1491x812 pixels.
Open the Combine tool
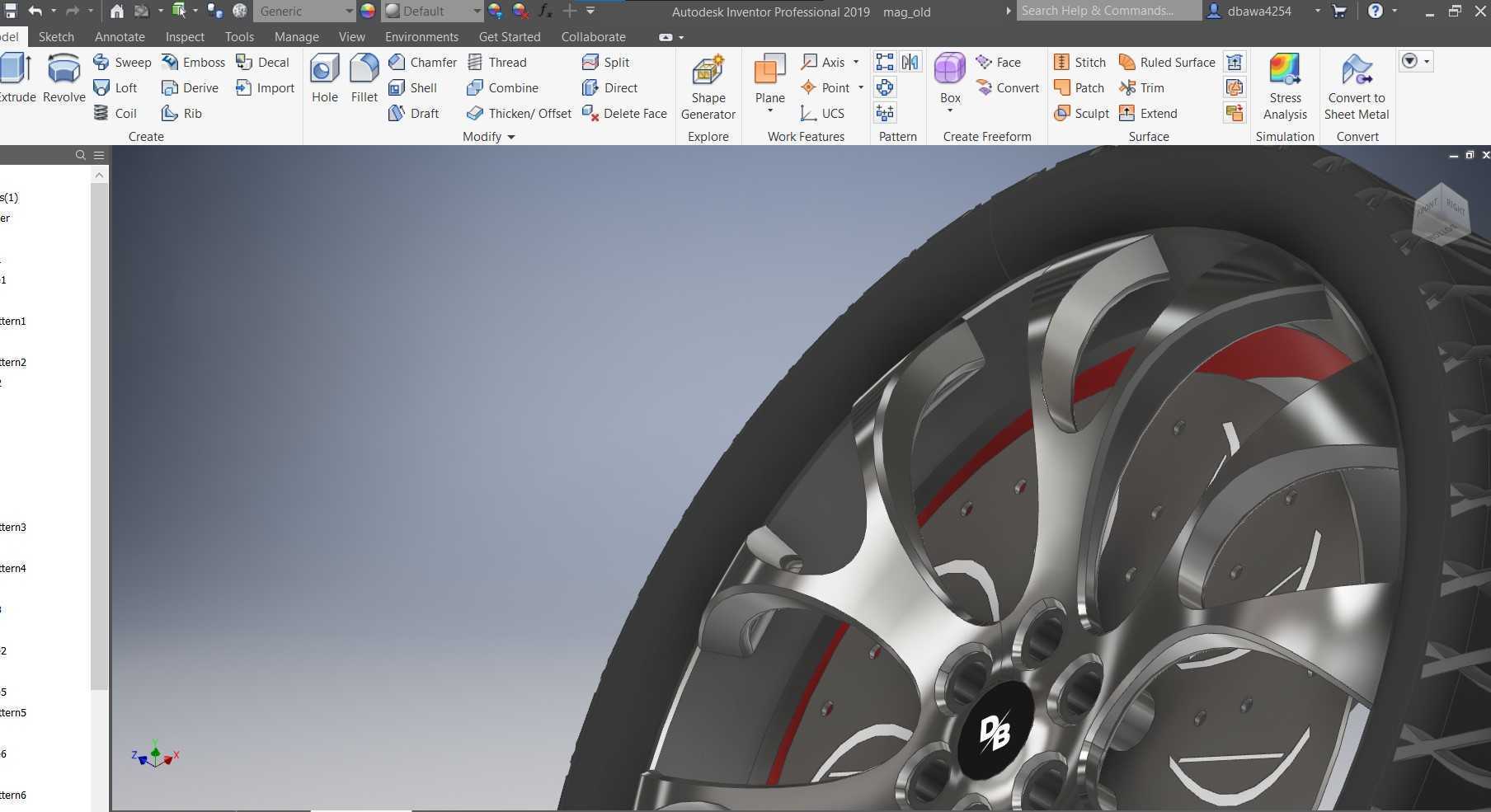tap(502, 87)
